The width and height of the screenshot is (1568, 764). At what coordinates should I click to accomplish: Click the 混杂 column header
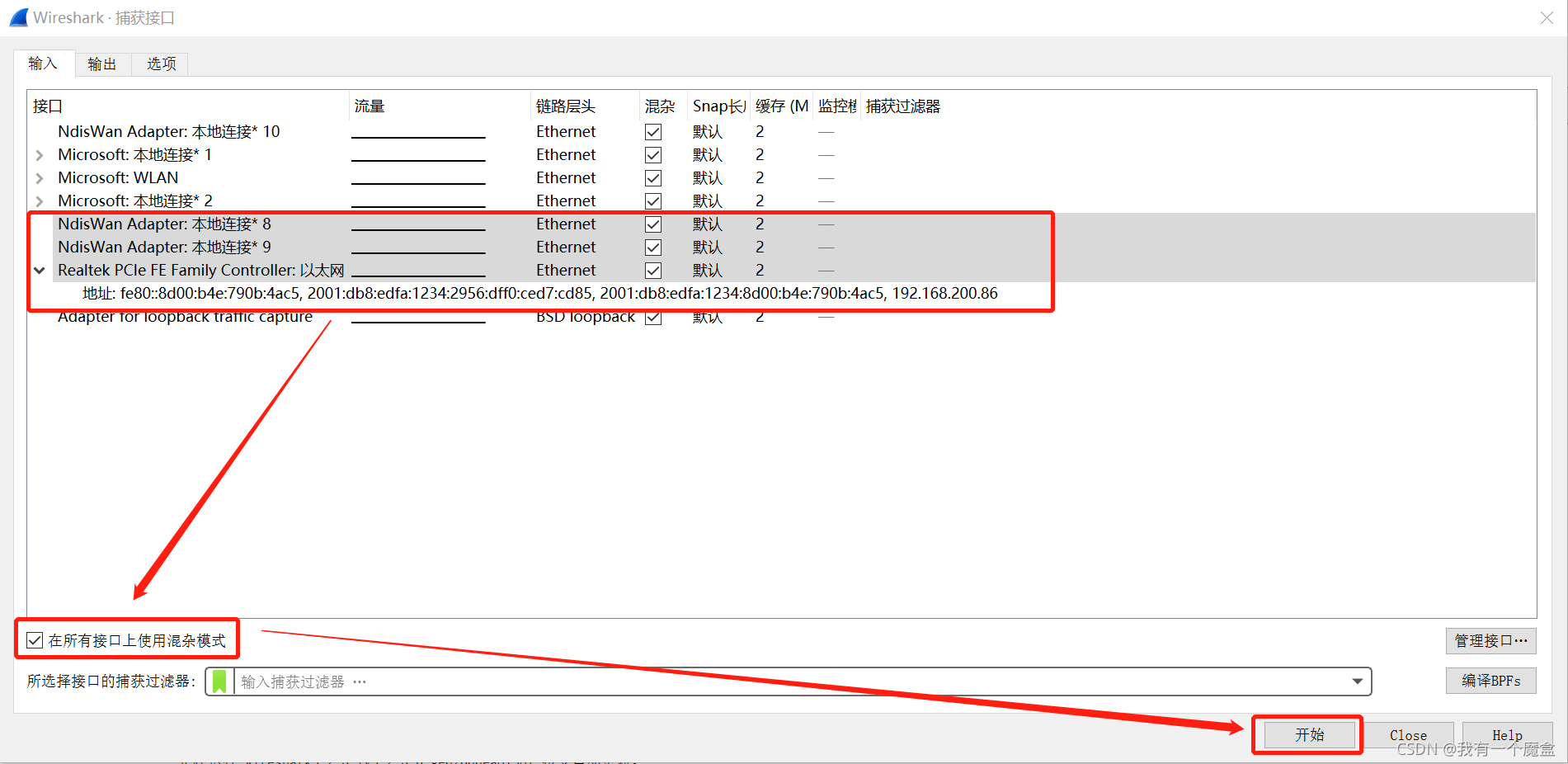[663, 106]
